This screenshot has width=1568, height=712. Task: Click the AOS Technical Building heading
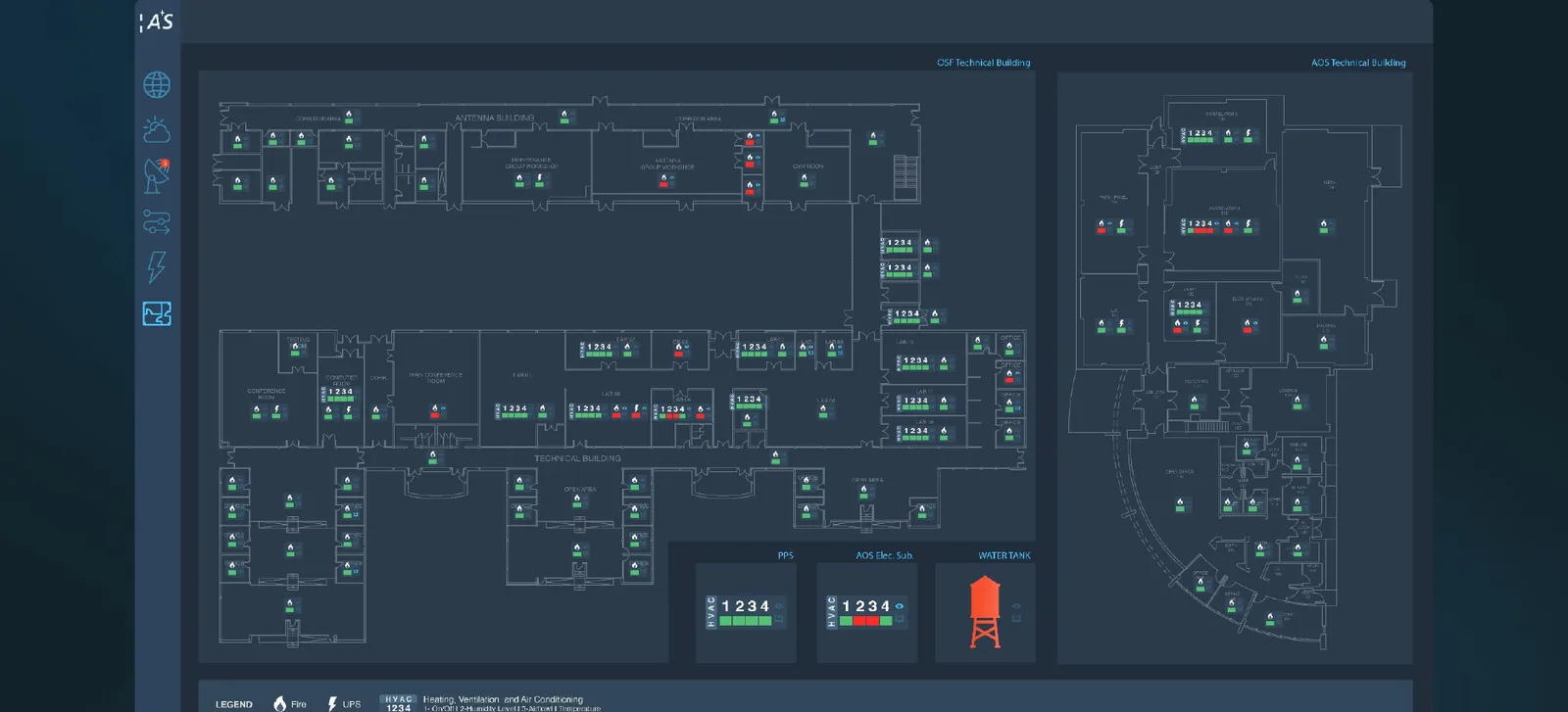[x=1358, y=63]
